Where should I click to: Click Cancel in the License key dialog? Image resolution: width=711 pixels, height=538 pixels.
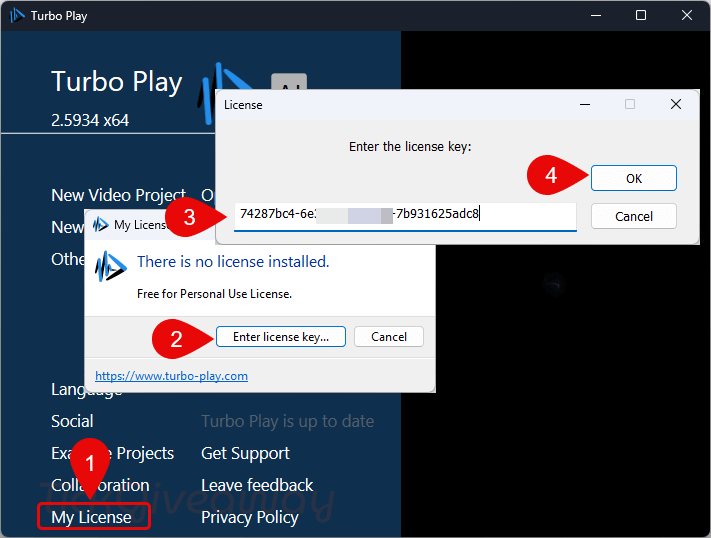click(x=633, y=216)
